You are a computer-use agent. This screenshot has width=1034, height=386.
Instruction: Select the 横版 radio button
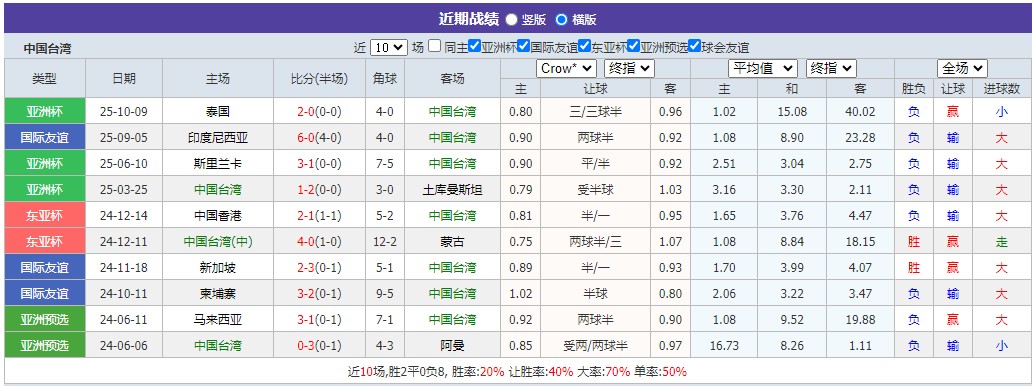[561, 20]
